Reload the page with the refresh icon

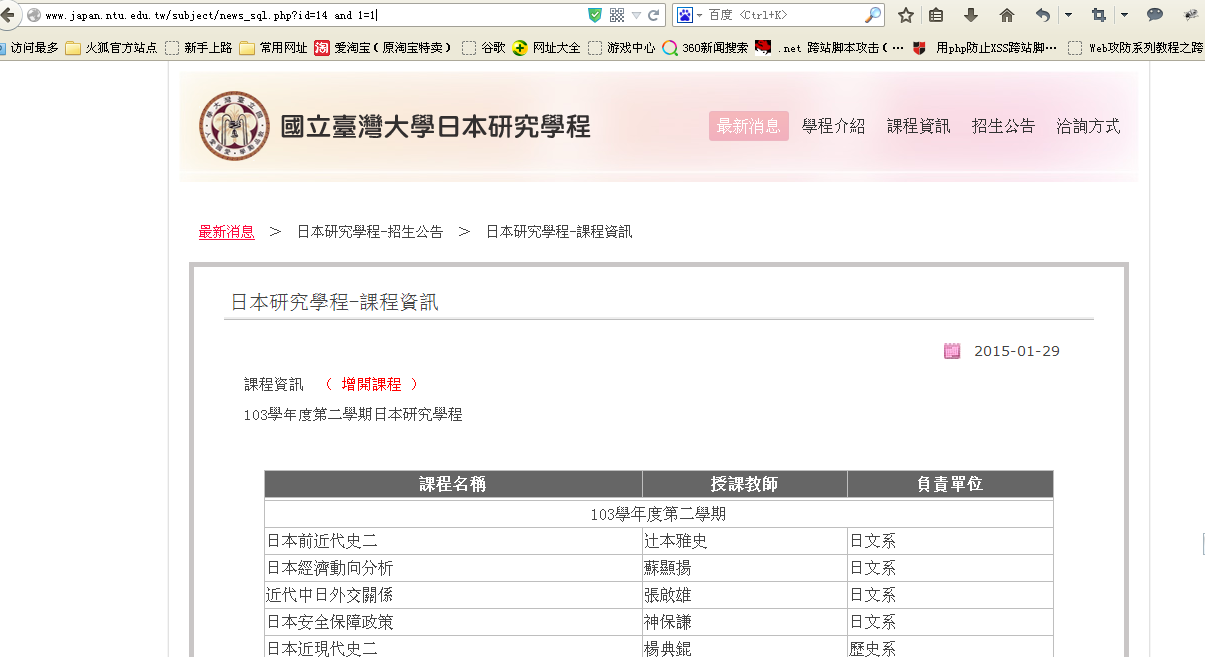pos(654,15)
